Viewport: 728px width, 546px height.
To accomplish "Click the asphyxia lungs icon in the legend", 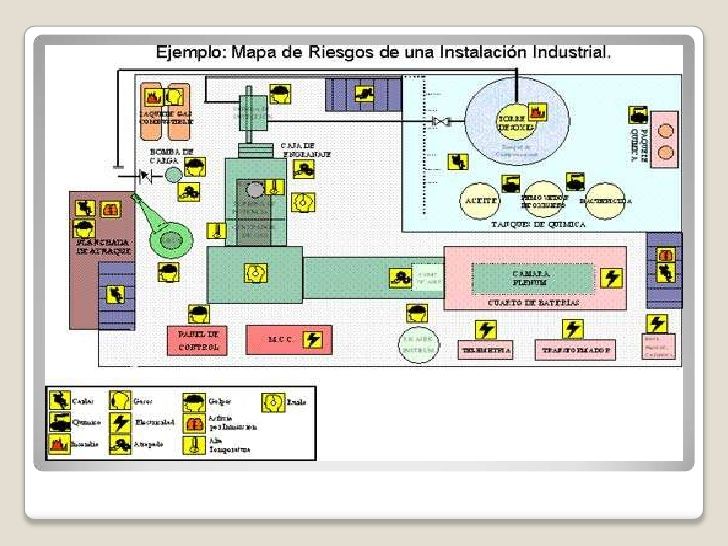I will pos(194,424).
